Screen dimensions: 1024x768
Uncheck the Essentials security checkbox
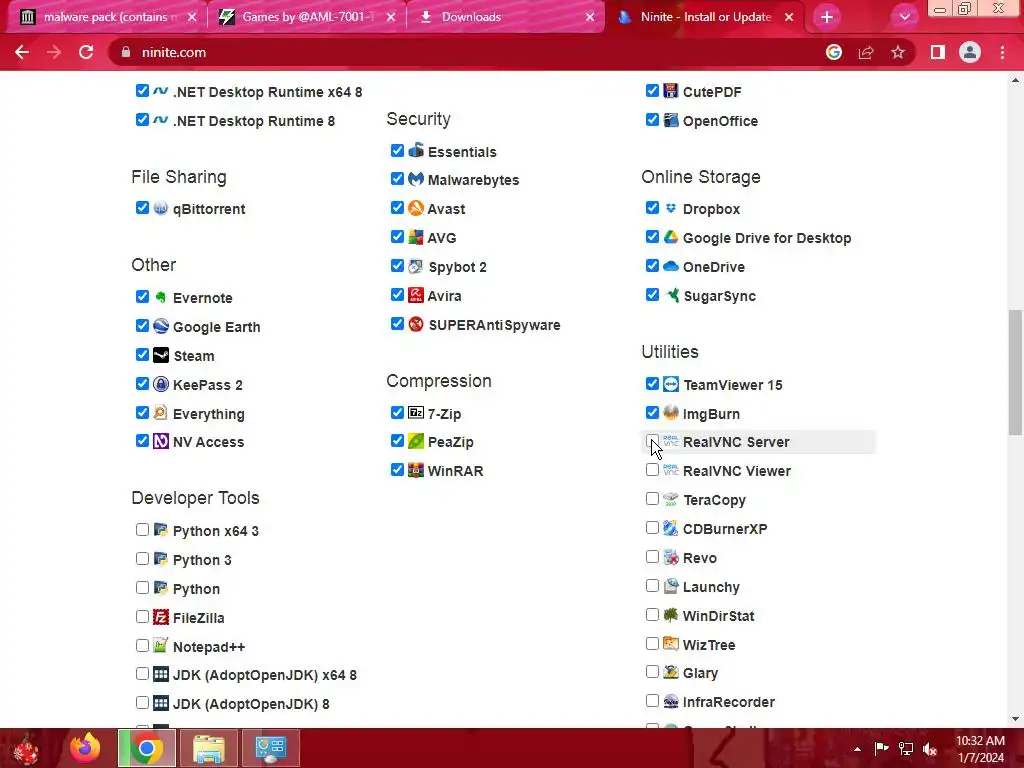[397, 151]
